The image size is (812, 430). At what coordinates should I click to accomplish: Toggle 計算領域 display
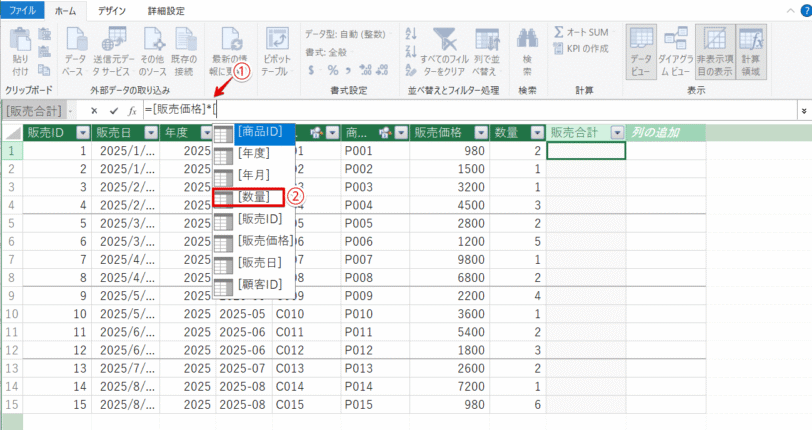(751, 52)
